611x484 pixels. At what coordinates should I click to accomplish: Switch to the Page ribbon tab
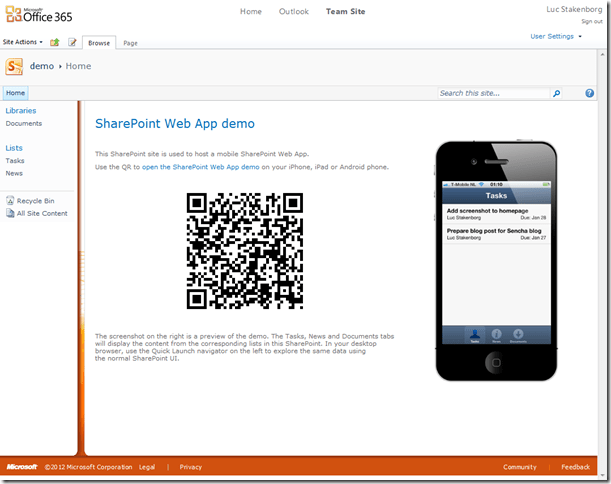(130, 43)
